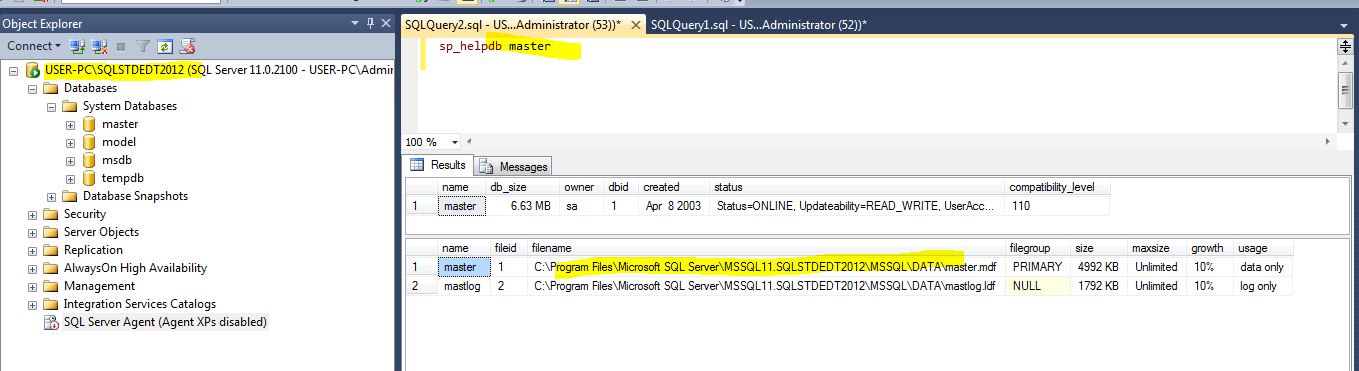Expand the msdb database node
Viewport: 1359px width, 371px height.
[71, 160]
